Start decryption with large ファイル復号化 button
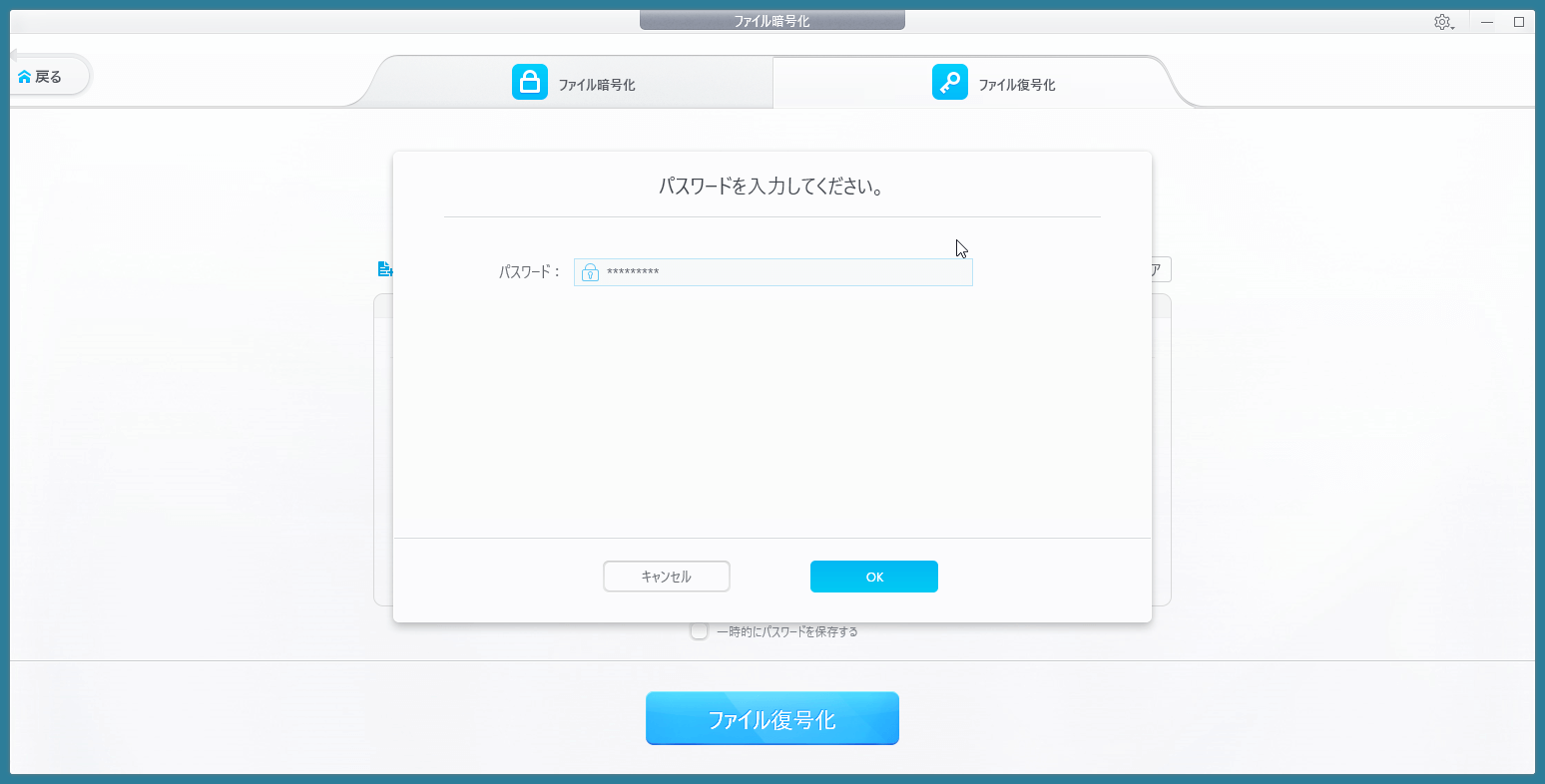 tap(772, 718)
